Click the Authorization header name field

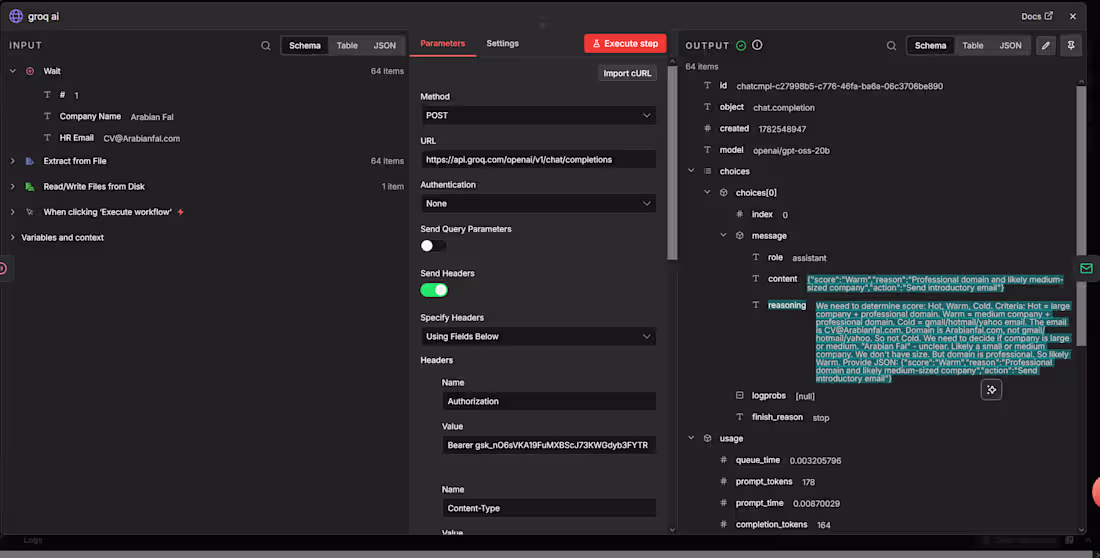tap(549, 401)
